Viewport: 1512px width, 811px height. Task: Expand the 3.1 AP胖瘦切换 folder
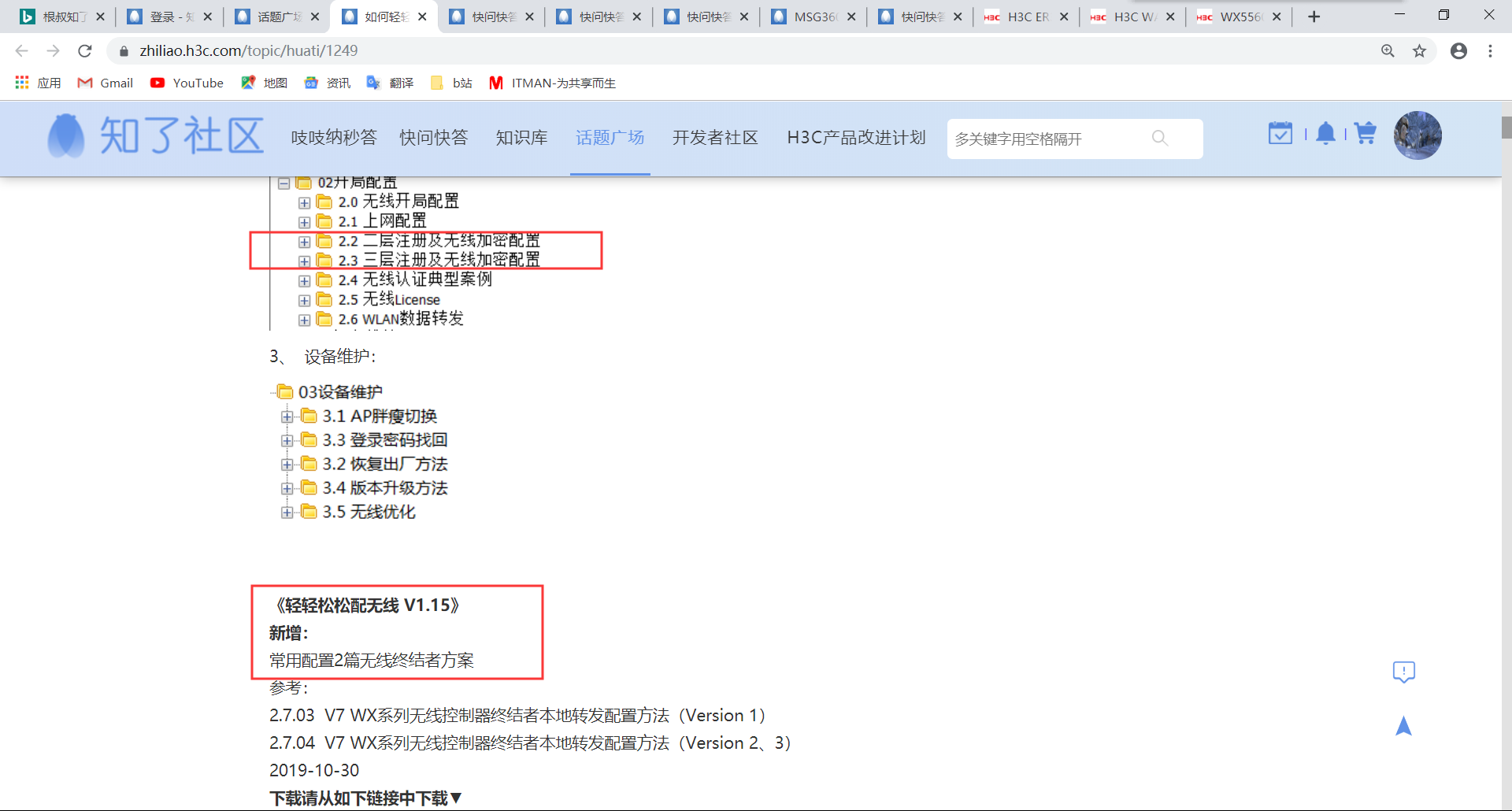tap(287, 417)
